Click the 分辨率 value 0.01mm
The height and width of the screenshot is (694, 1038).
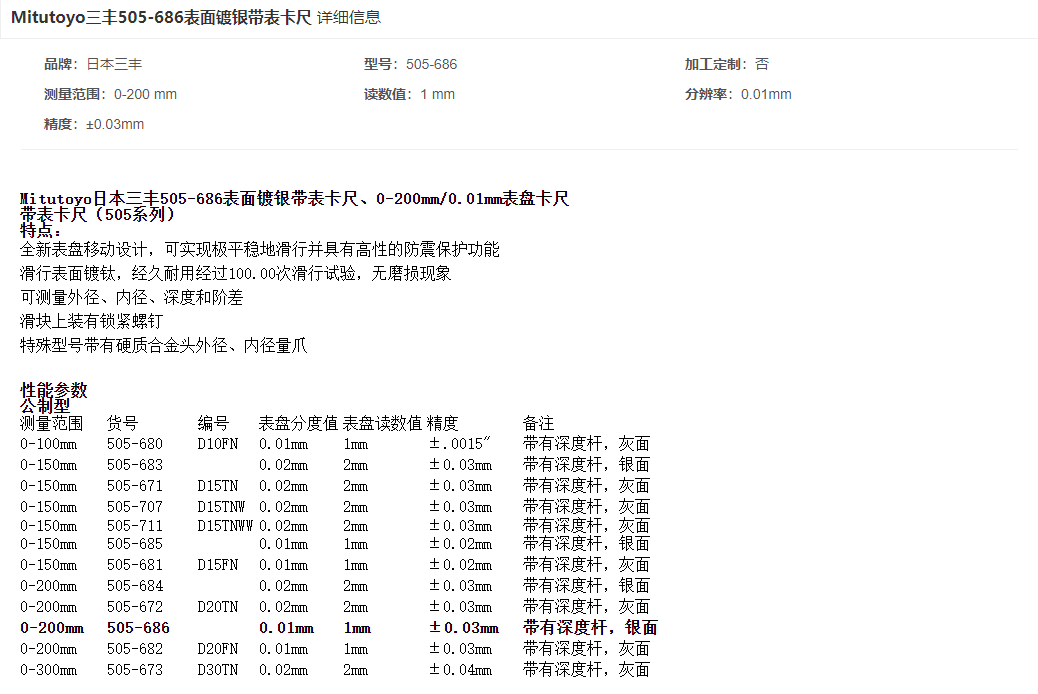click(765, 94)
